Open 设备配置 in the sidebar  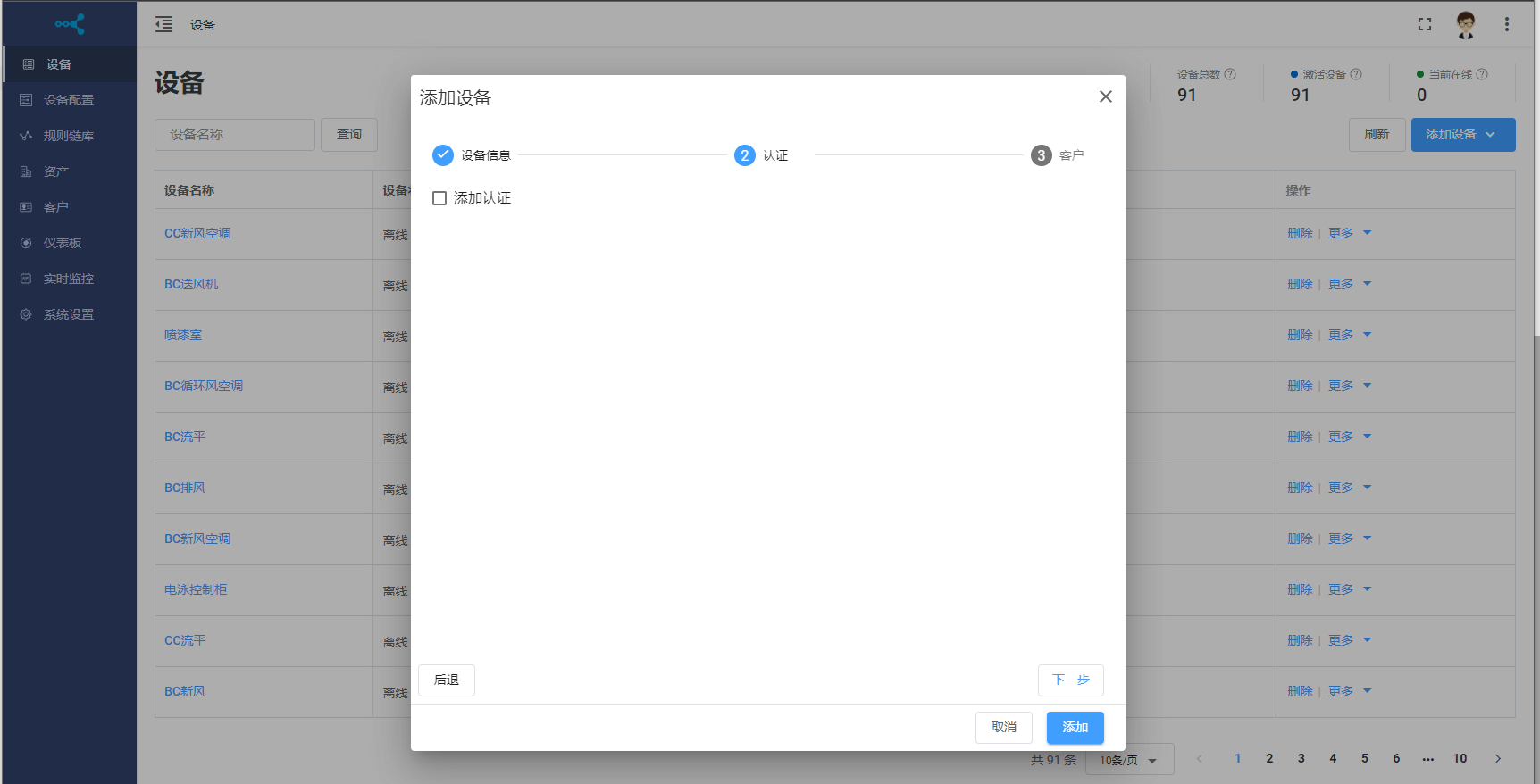(x=70, y=100)
